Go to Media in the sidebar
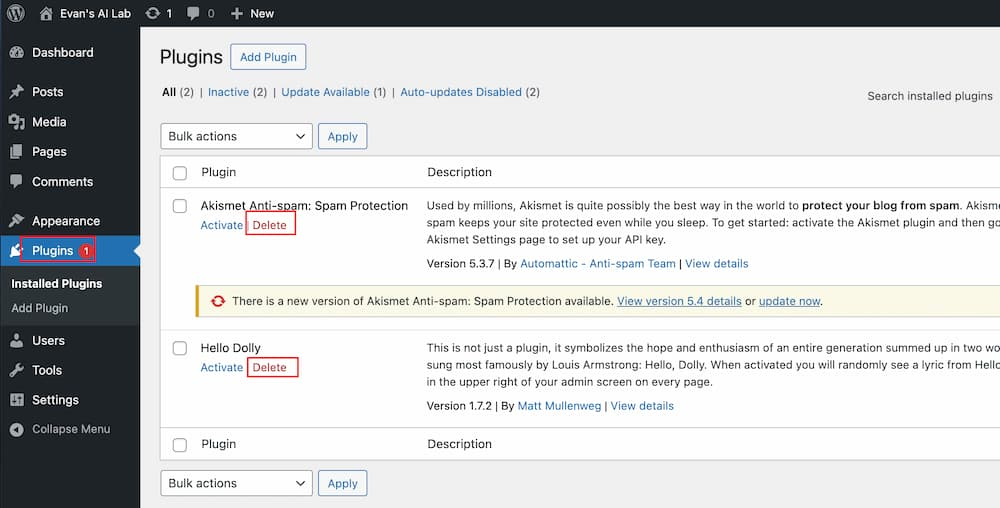The width and height of the screenshot is (1000, 508). [x=49, y=122]
